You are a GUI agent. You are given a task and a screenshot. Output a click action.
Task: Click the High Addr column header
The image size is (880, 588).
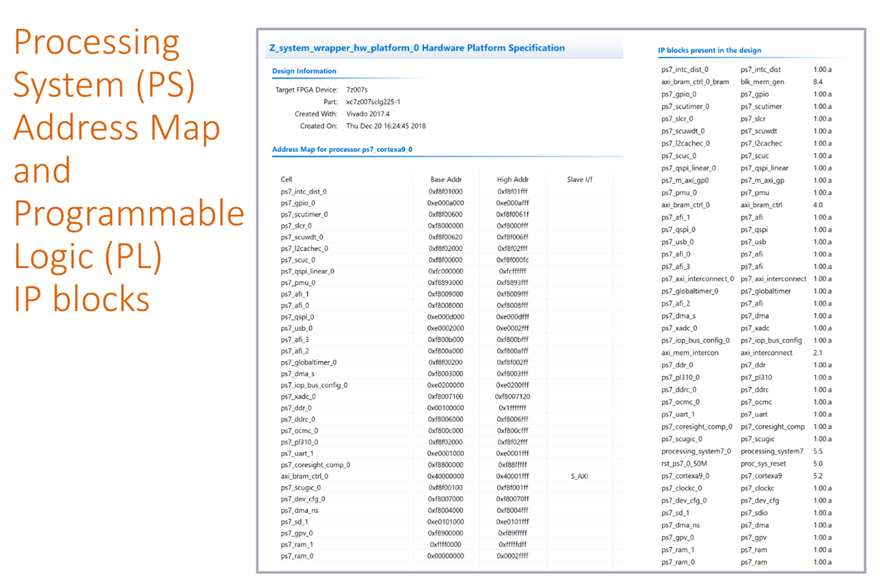point(512,179)
